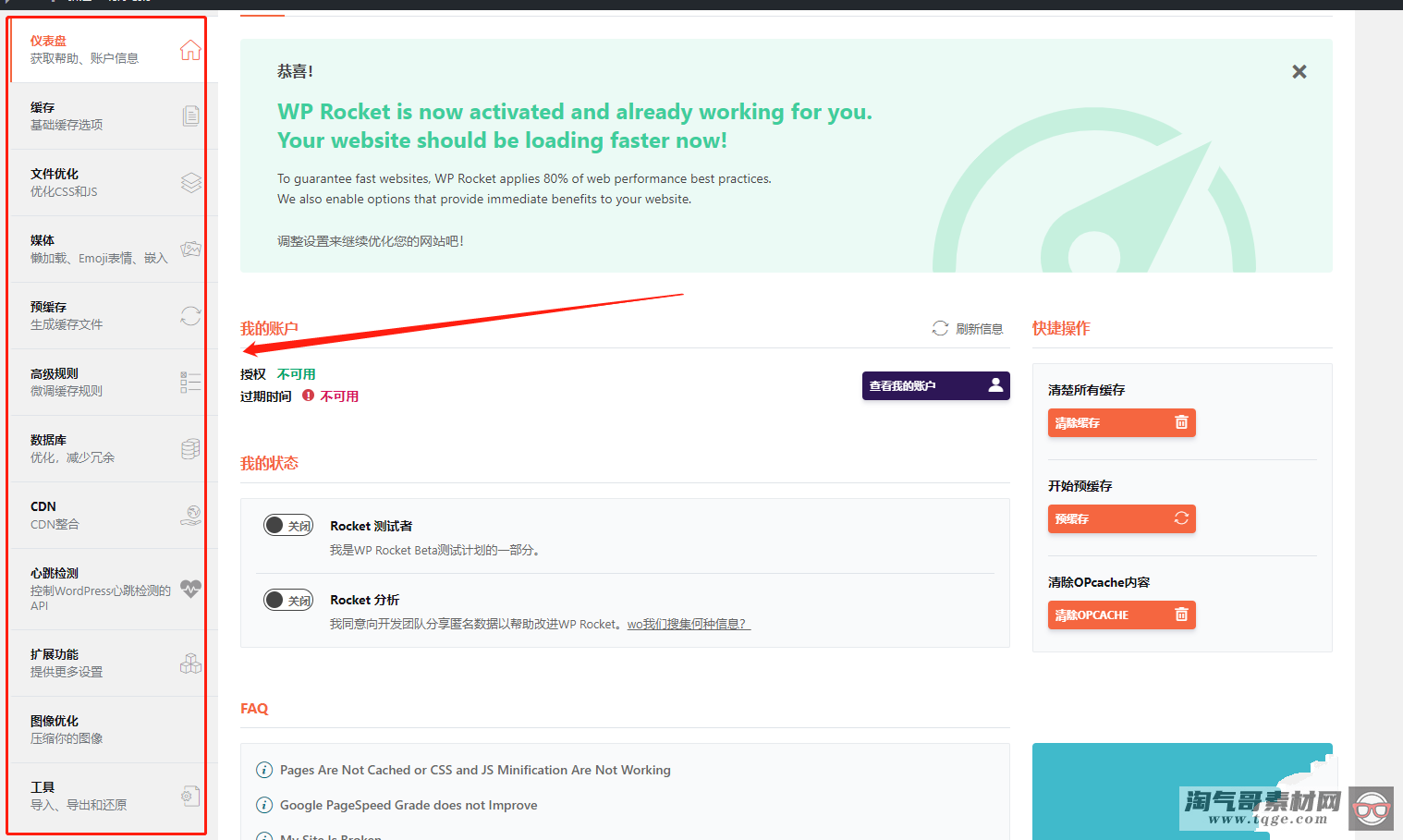Viewport: 1403px width, 840px height.
Task: Open FAQ Pages Are Not Cached link
Action: 475,770
